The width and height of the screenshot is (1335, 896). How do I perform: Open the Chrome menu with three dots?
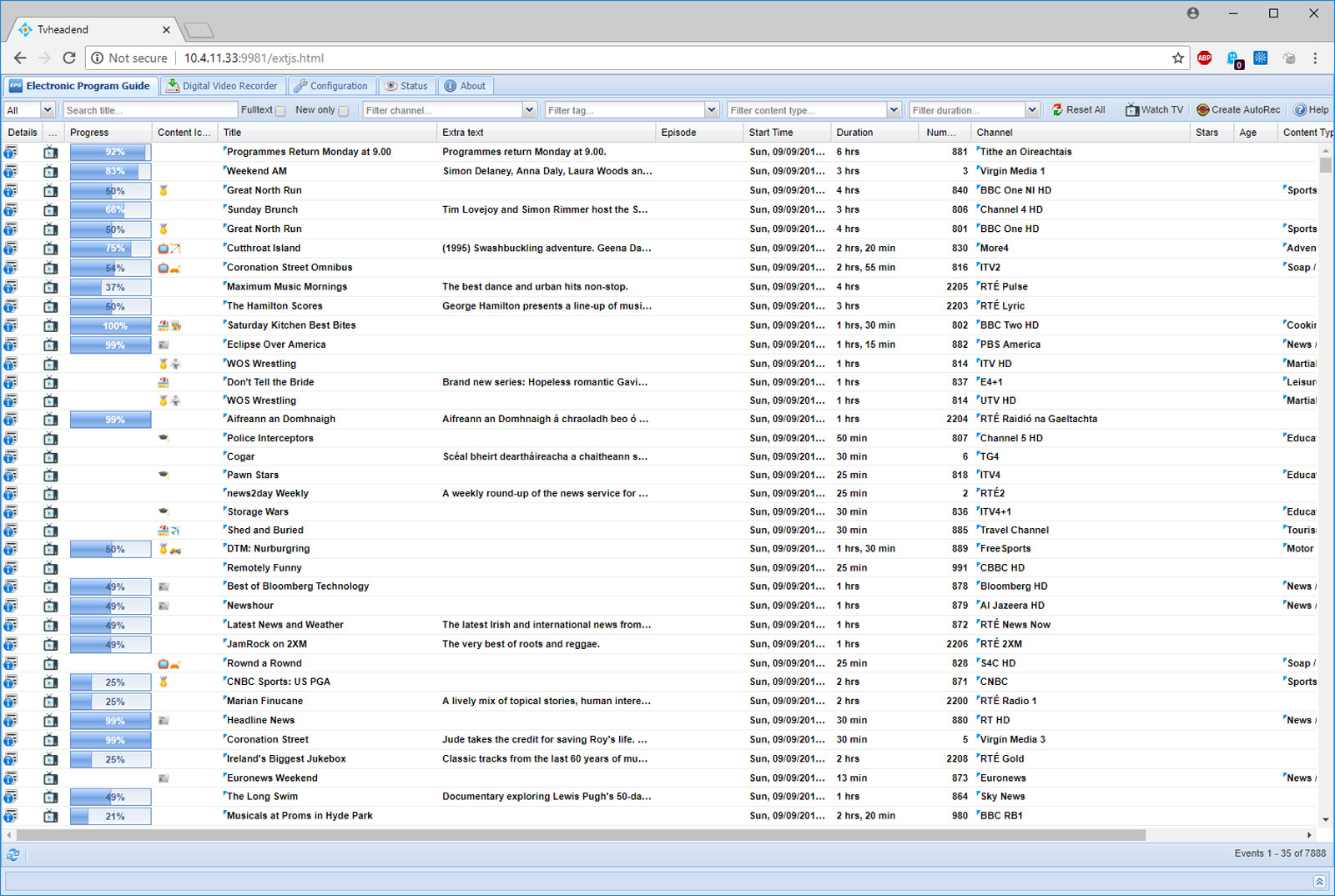tap(1315, 58)
